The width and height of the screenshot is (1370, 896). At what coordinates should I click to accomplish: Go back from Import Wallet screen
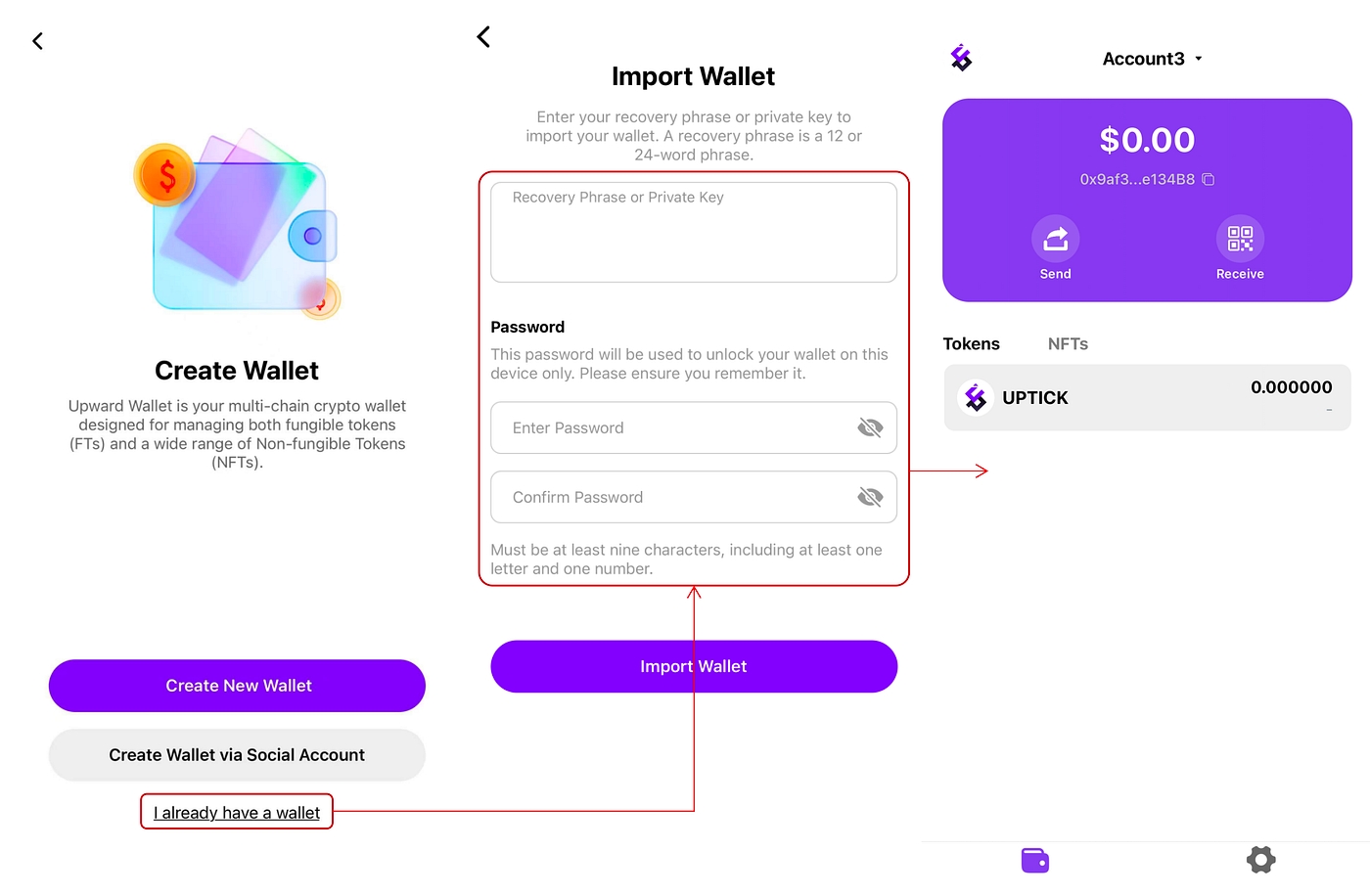tap(483, 37)
